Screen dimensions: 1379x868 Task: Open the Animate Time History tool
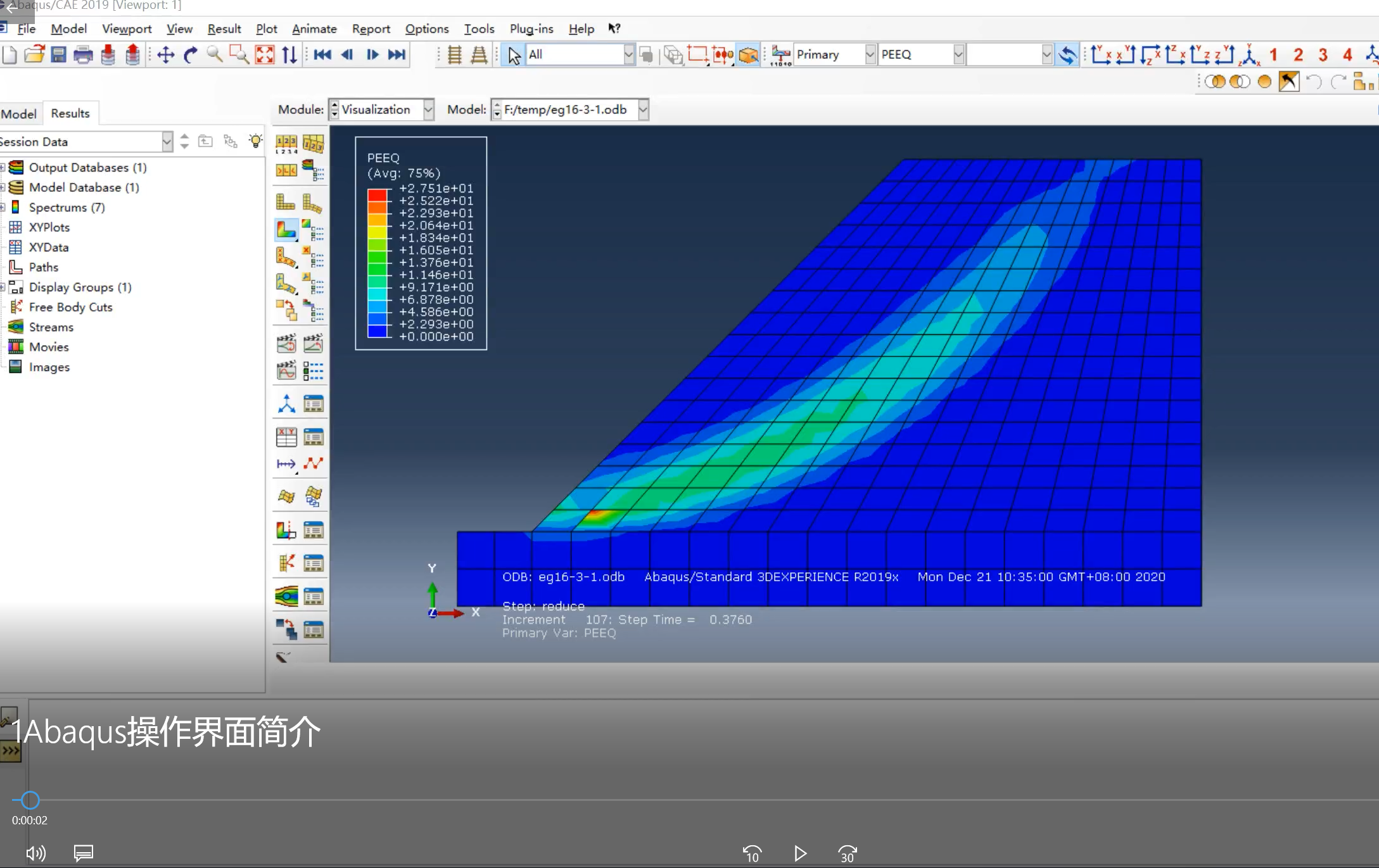tap(313, 343)
